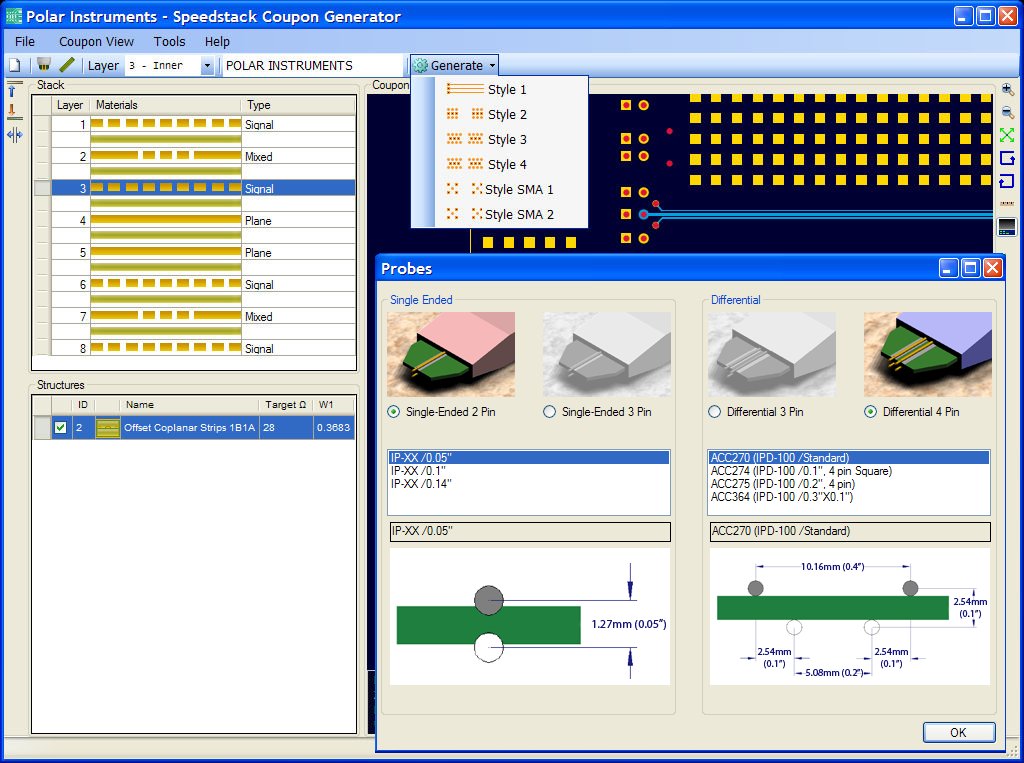Select IP-XX /0.14" in the probe list
This screenshot has width=1024, height=763.
tap(529, 483)
